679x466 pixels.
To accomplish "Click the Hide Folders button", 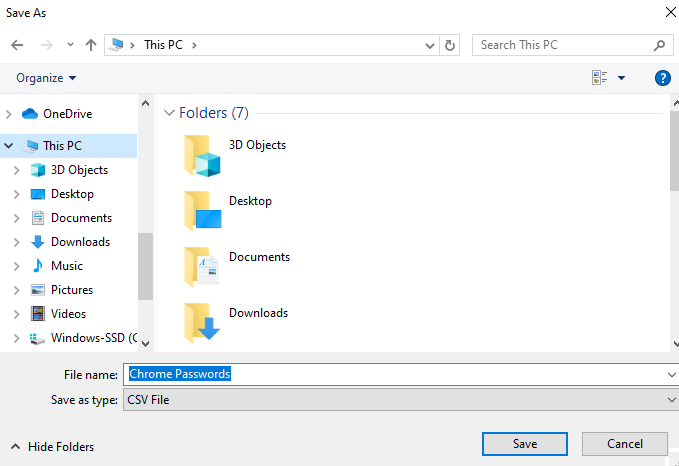I will click(52, 447).
